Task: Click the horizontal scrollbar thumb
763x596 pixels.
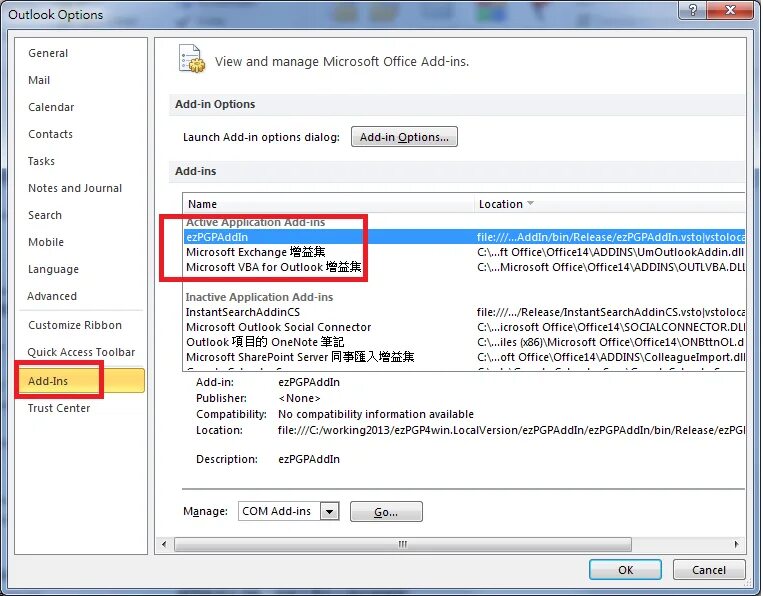Action: 402,544
